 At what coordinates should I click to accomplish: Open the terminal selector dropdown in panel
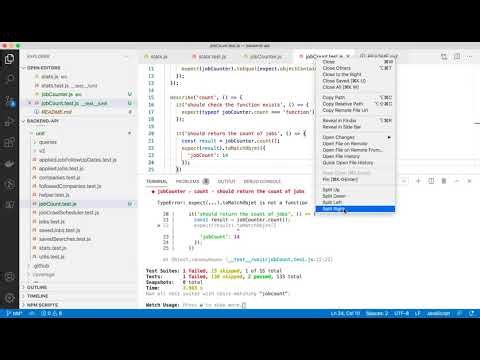click(404, 181)
